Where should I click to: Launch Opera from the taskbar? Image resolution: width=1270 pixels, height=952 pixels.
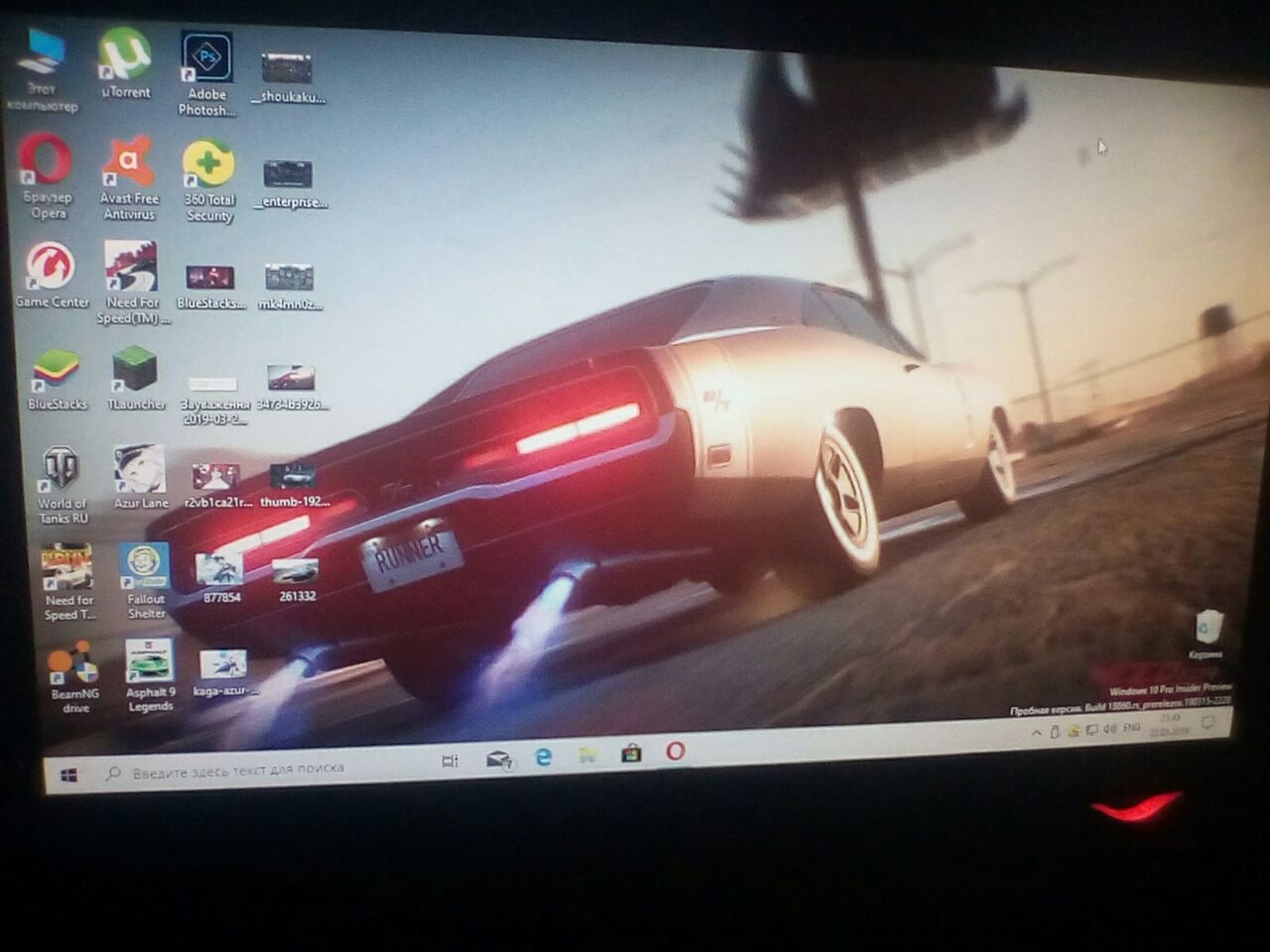pos(675,751)
